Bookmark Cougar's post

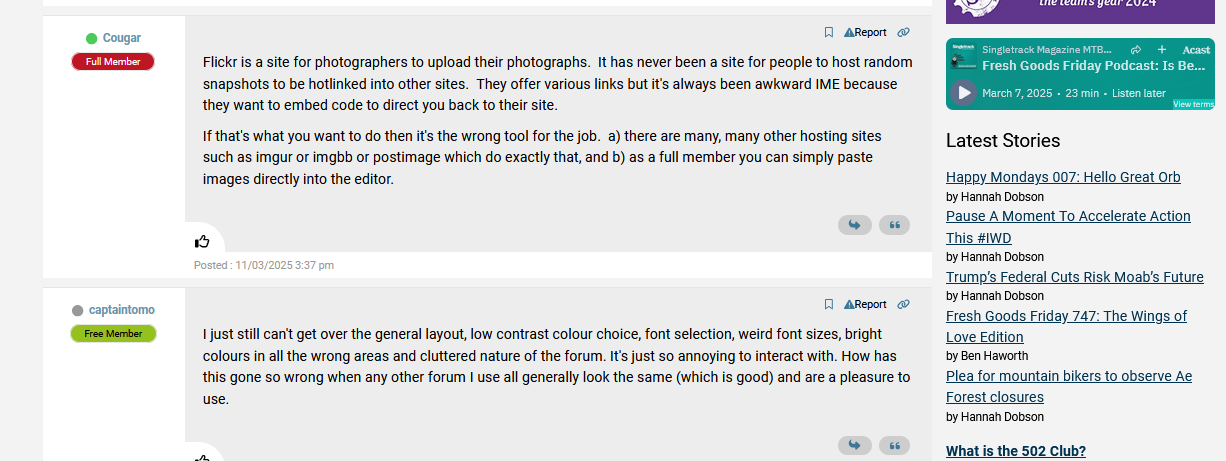(x=828, y=32)
